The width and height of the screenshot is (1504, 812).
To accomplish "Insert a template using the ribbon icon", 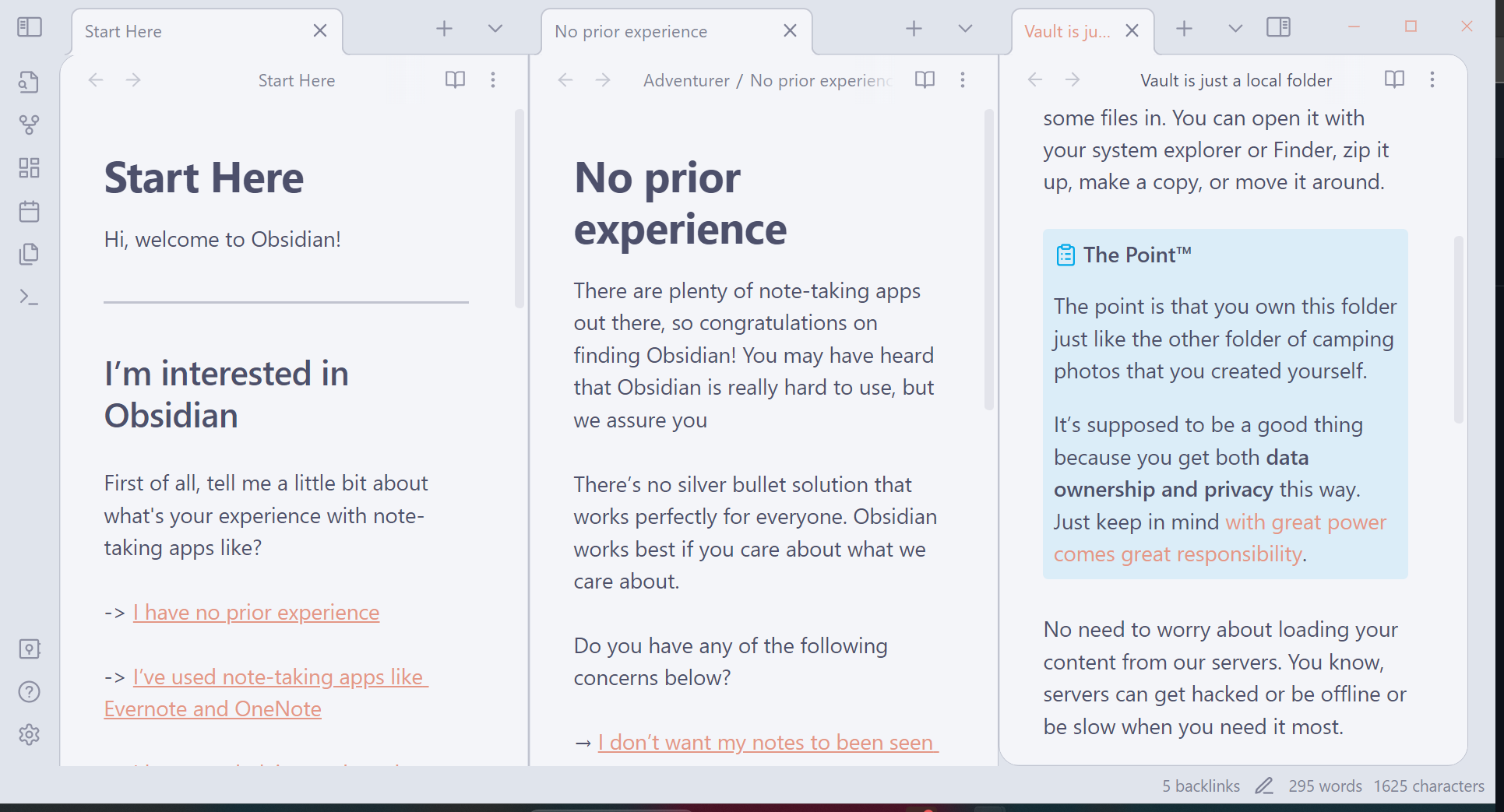I will click(29, 254).
